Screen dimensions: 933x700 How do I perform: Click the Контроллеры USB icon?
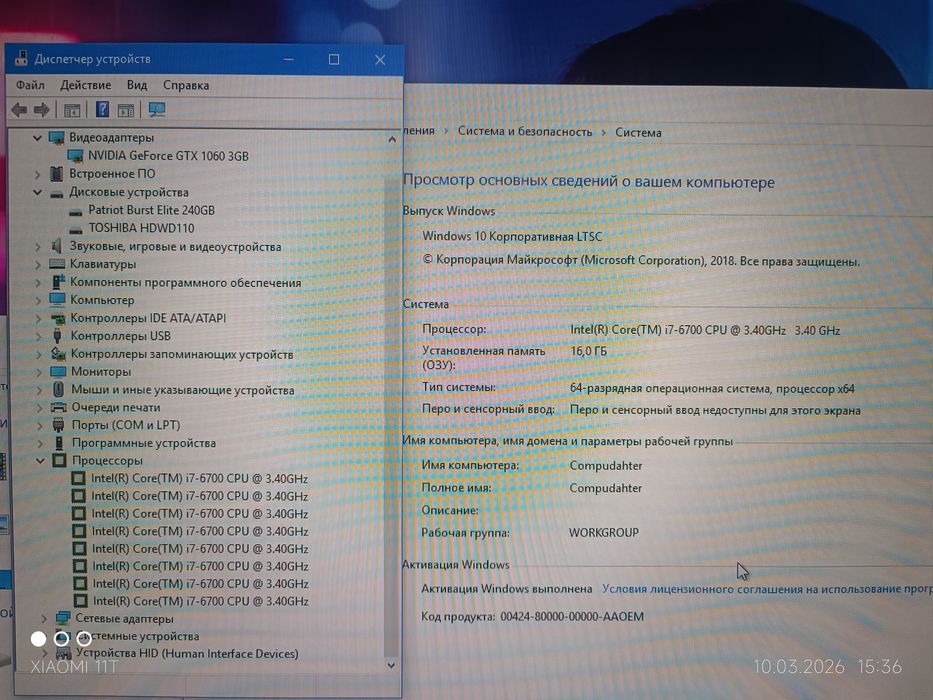58,336
